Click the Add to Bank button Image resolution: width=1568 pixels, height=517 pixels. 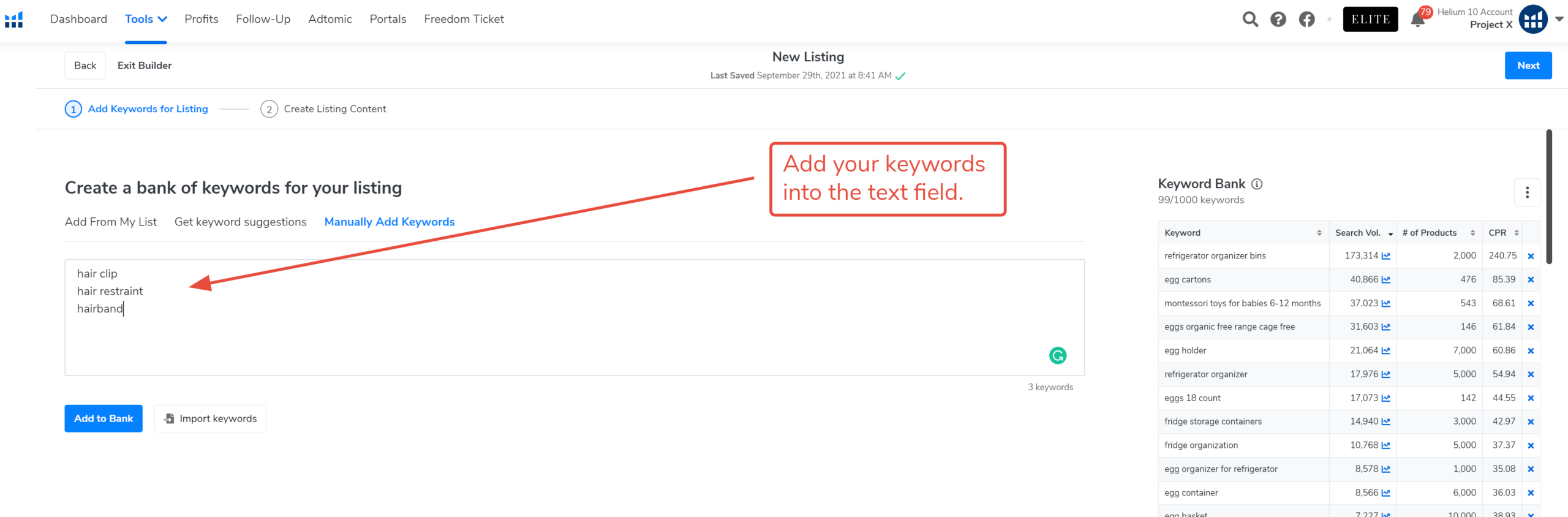(104, 418)
